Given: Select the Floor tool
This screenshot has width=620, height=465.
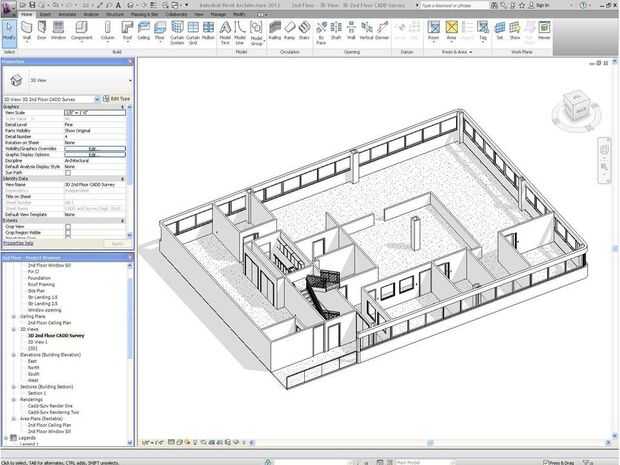Looking at the screenshot, I should click(x=160, y=31).
